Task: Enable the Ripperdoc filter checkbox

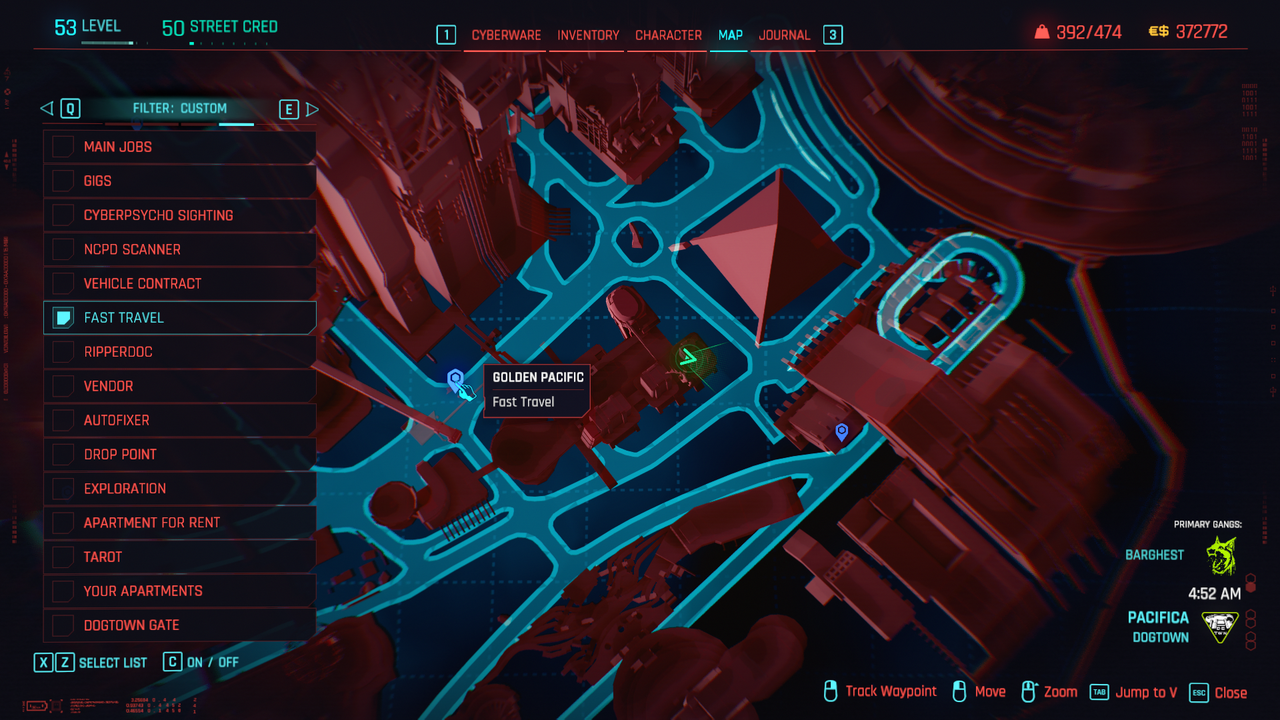Action: point(63,352)
